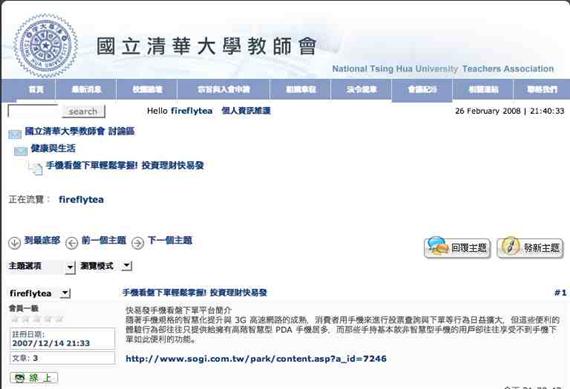Image resolution: width=570 pixels, height=389 pixels.
Task: Open the 首頁 navigation tab
Action: [x=36, y=89]
